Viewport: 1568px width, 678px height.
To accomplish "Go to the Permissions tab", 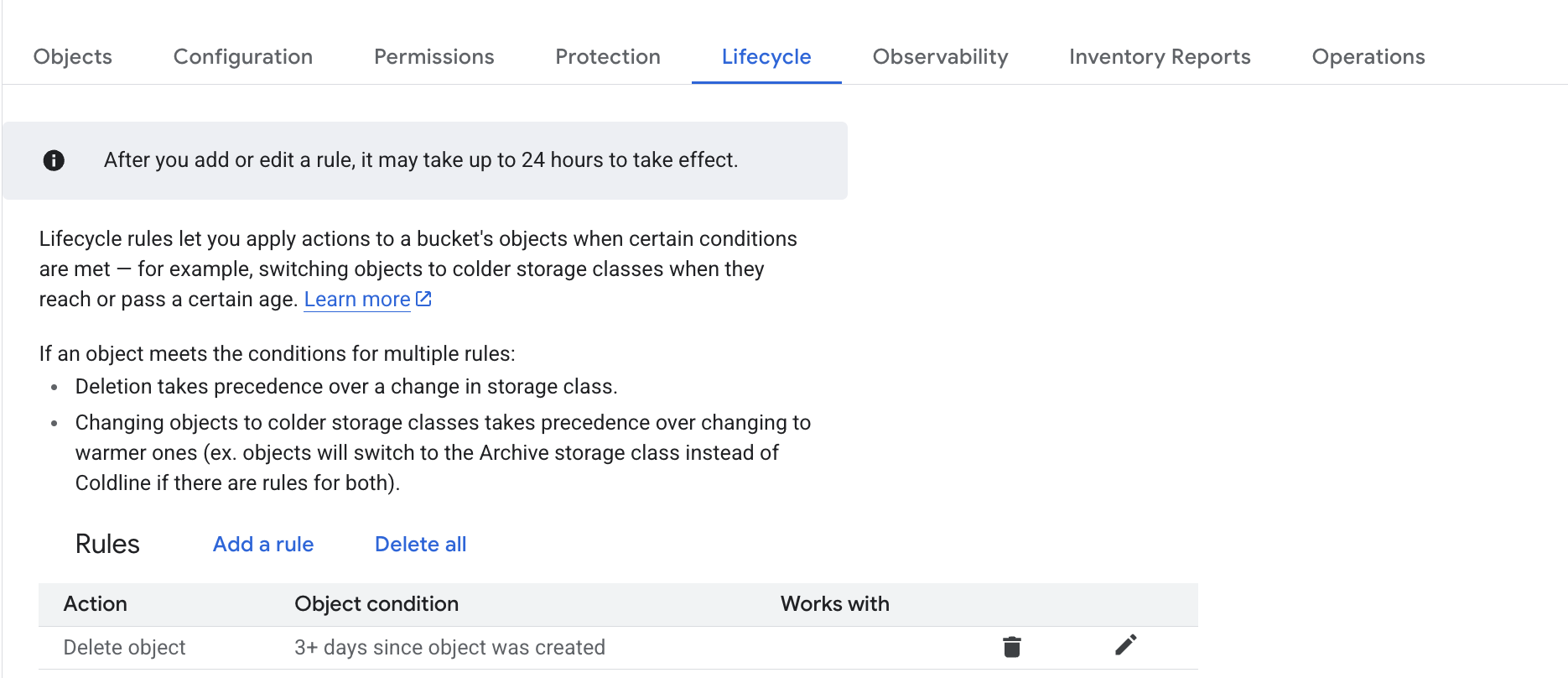I will click(434, 57).
